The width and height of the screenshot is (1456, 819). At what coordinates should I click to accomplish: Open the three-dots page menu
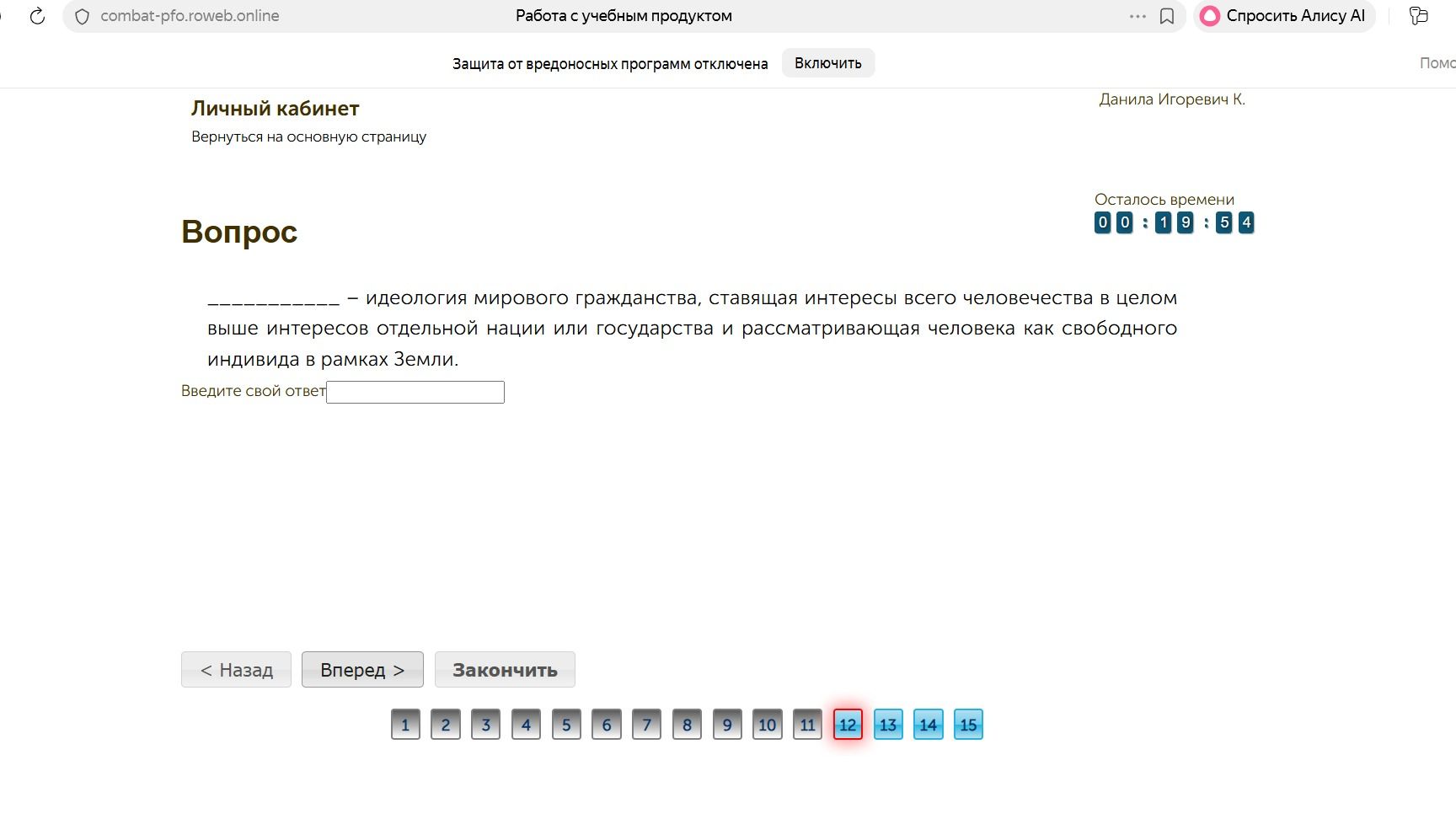coord(1137,16)
